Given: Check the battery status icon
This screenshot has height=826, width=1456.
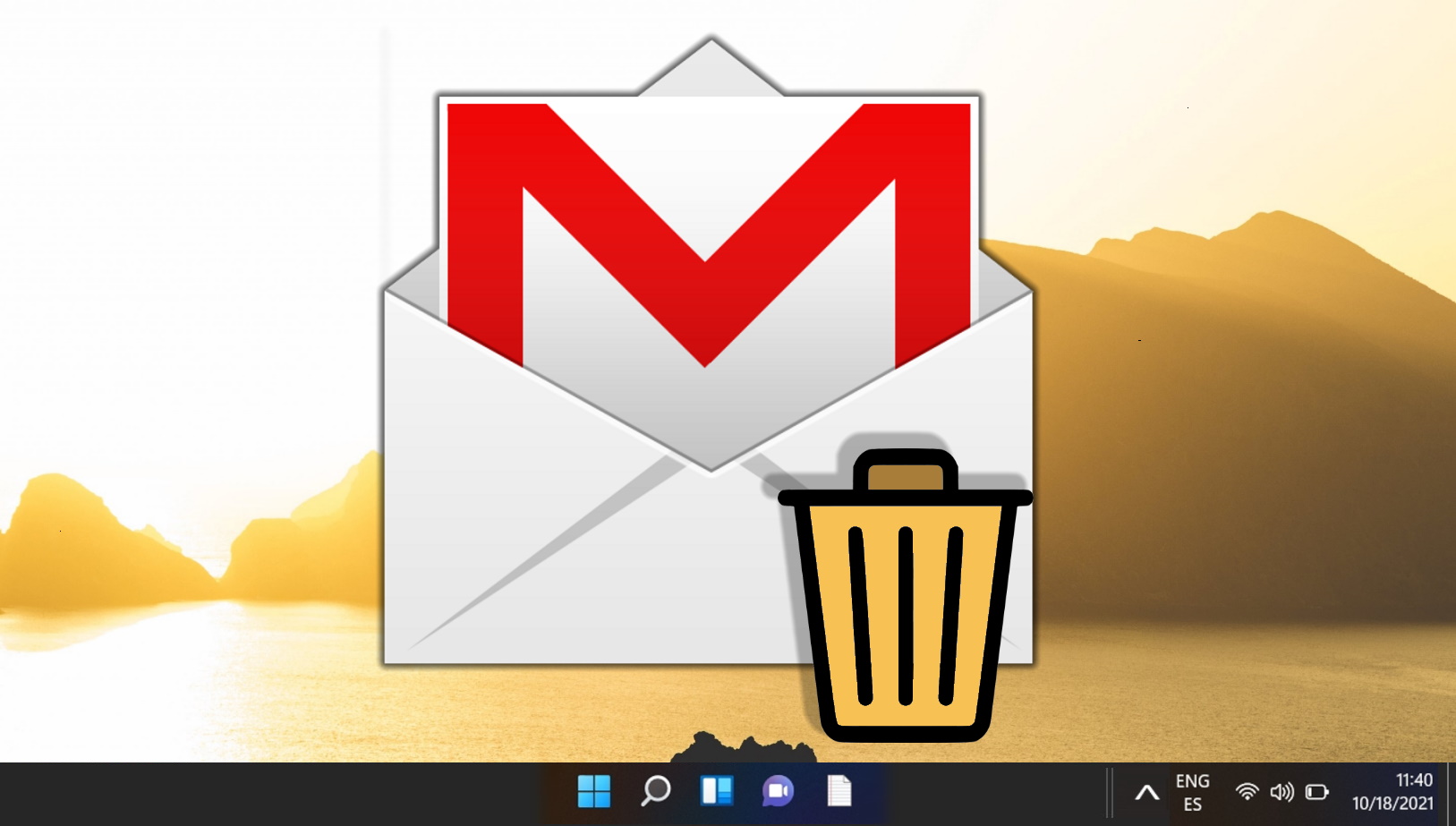Looking at the screenshot, I should click(x=1316, y=792).
